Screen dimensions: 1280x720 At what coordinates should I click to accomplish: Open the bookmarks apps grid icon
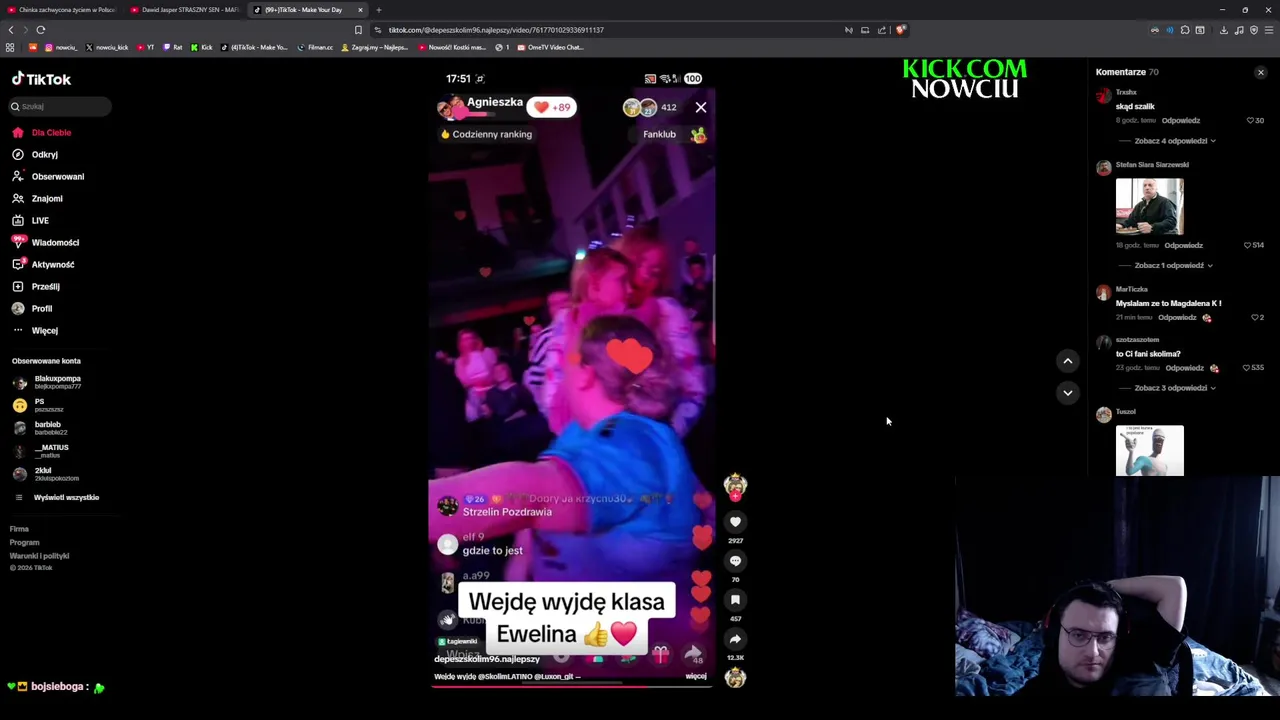10,47
